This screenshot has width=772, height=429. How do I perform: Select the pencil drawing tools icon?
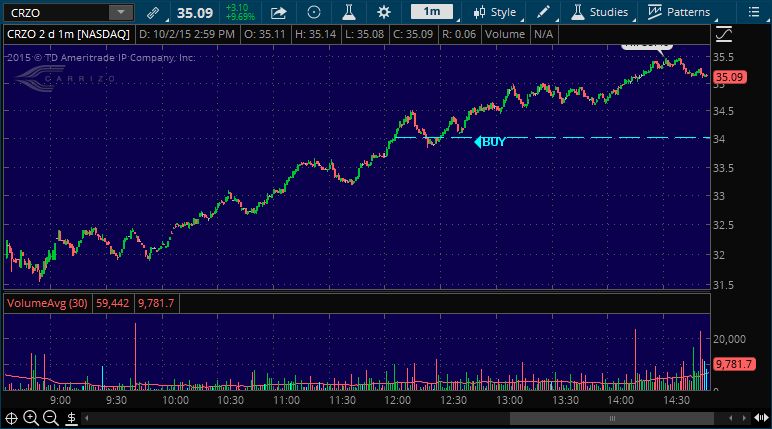[543, 13]
